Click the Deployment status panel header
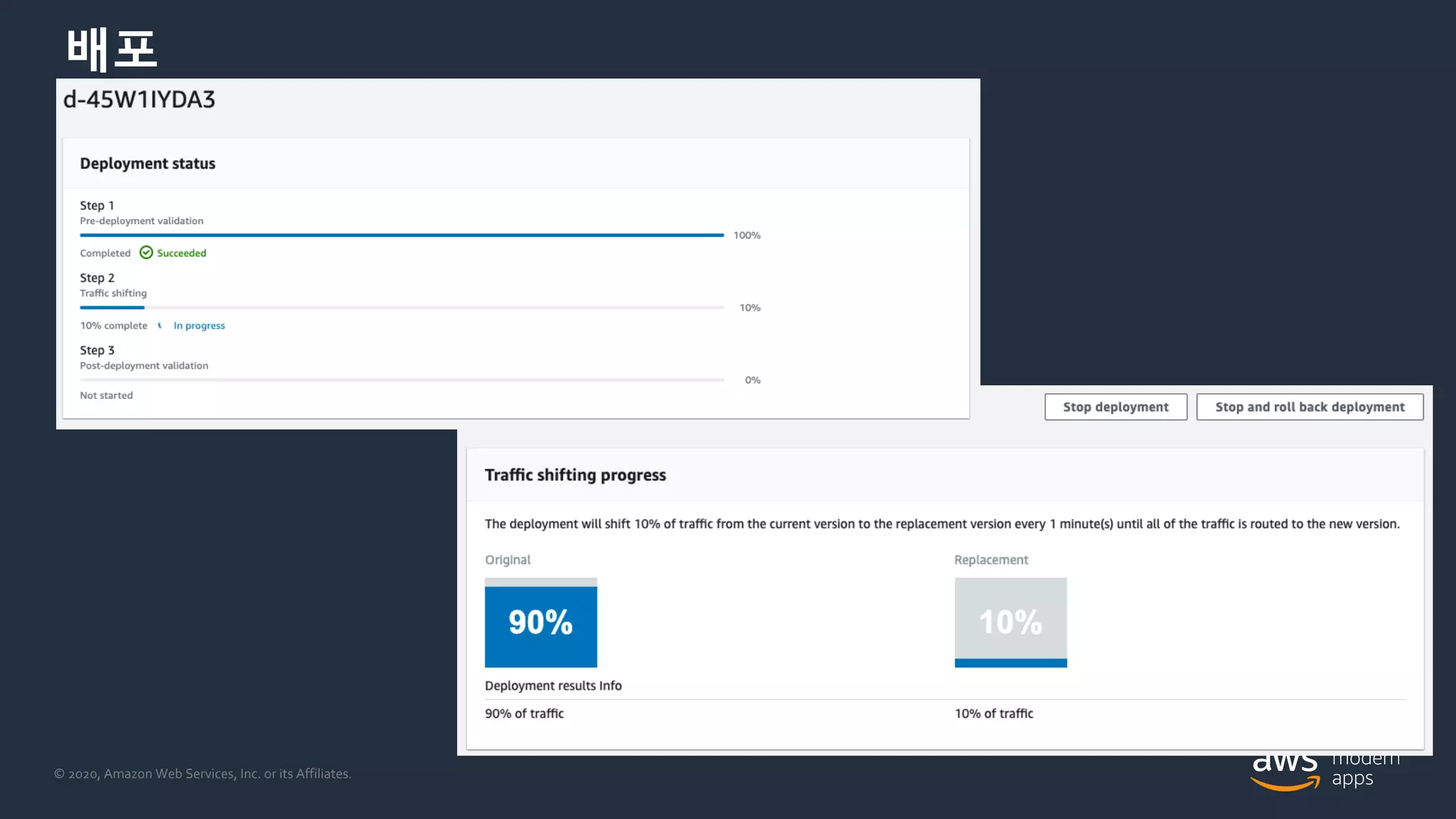Image resolution: width=1456 pixels, height=819 pixels. coord(147,164)
